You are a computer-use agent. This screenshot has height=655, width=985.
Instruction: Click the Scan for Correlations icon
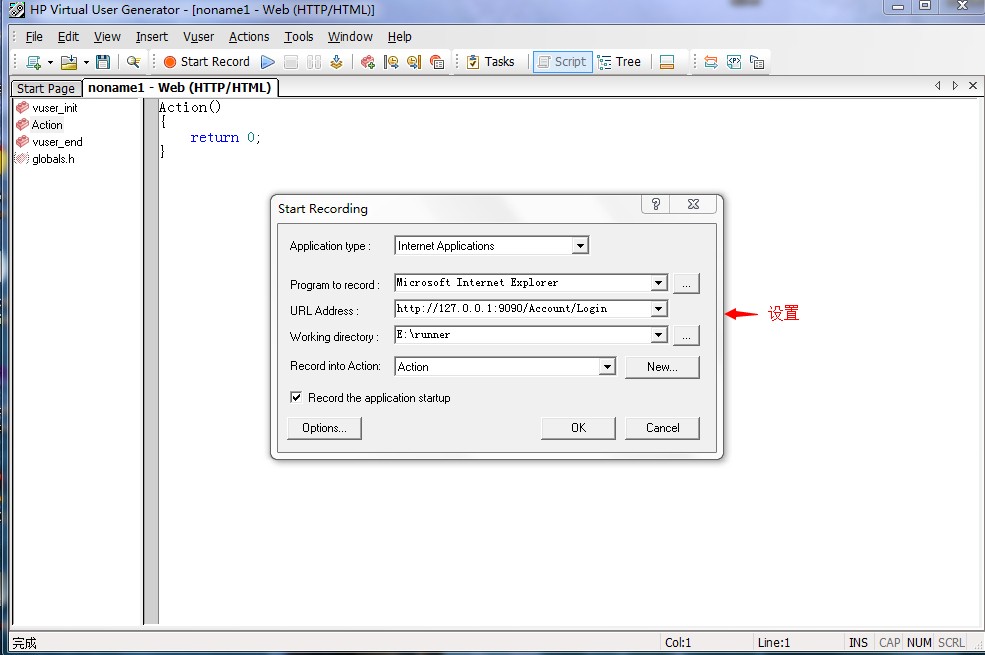710,62
